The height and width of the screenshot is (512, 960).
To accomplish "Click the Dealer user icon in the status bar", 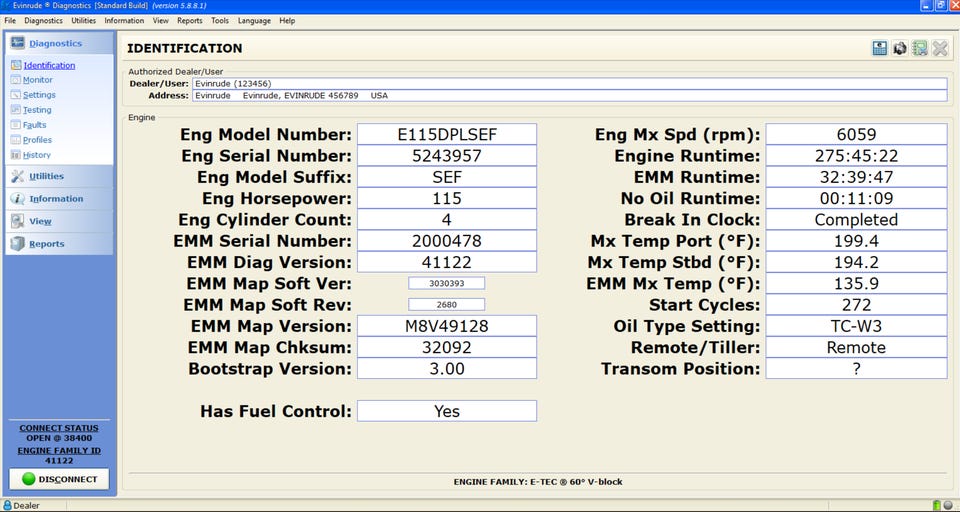I will [x=7, y=505].
